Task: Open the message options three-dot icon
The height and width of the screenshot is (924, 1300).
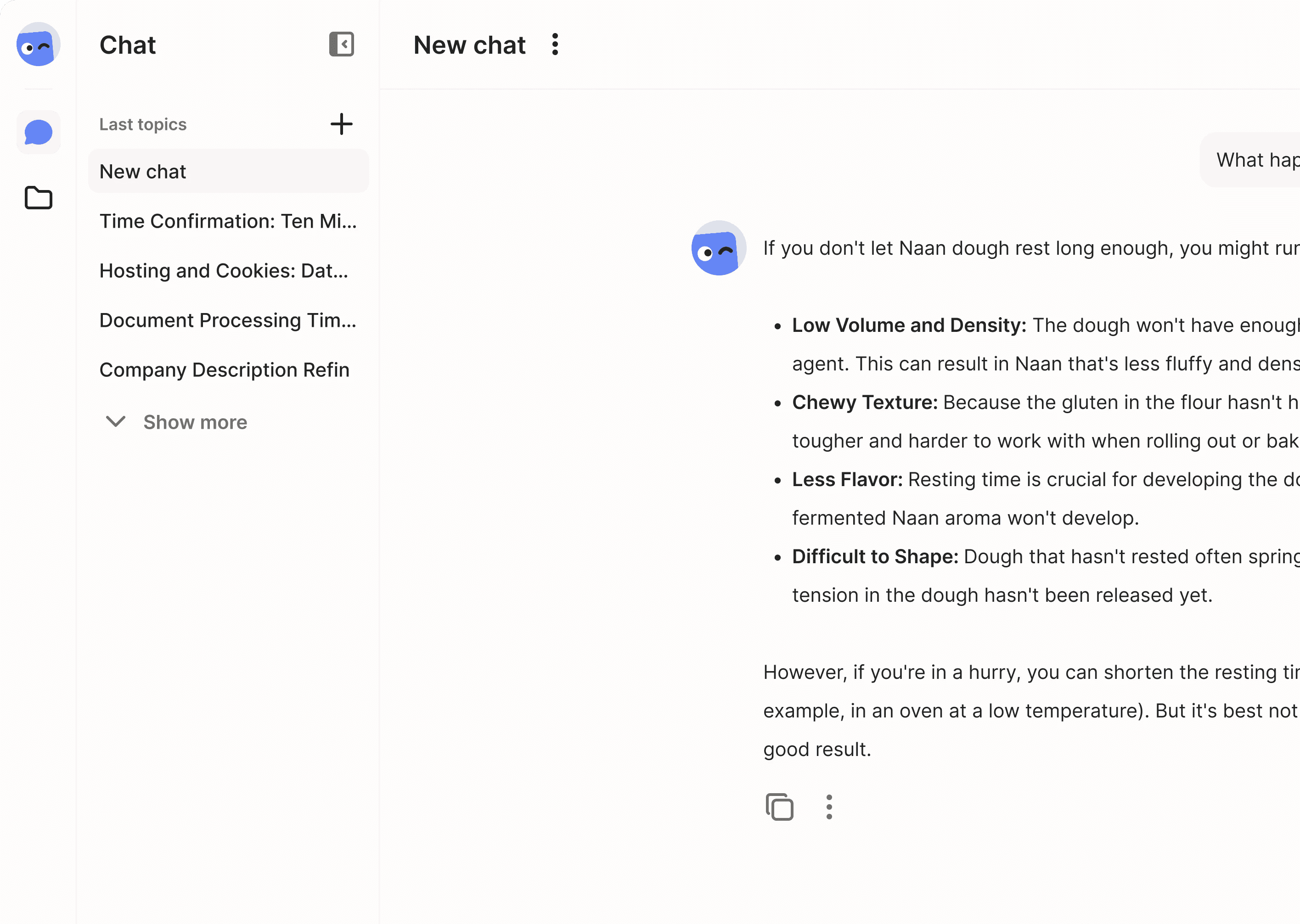Action: [829, 806]
